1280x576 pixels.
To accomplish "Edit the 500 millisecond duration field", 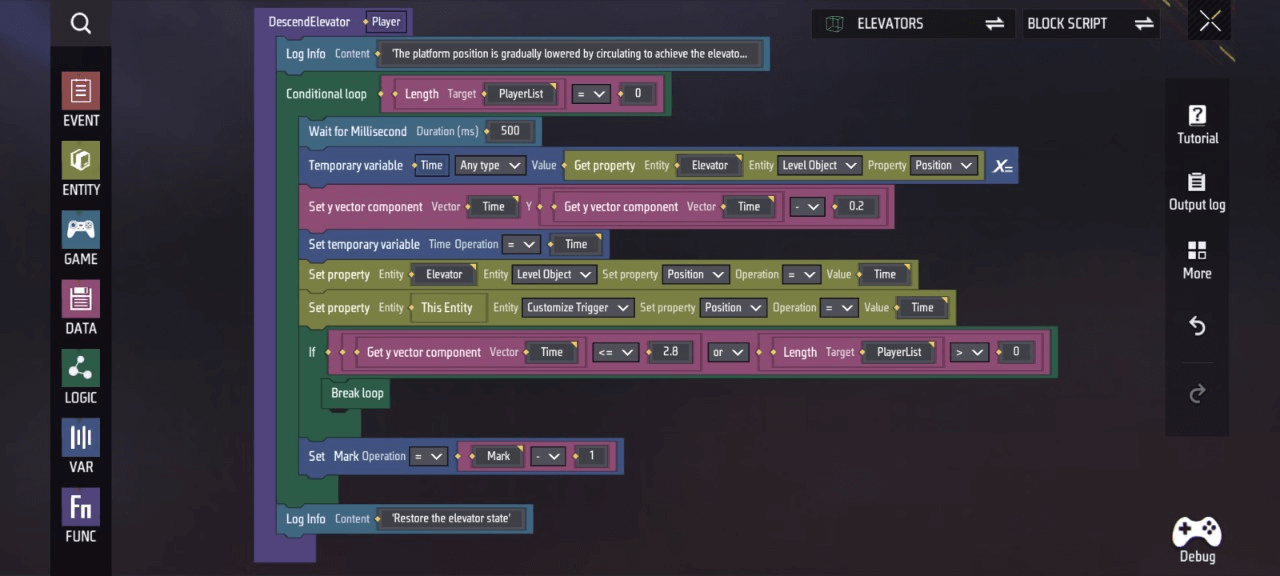I will (510, 131).
